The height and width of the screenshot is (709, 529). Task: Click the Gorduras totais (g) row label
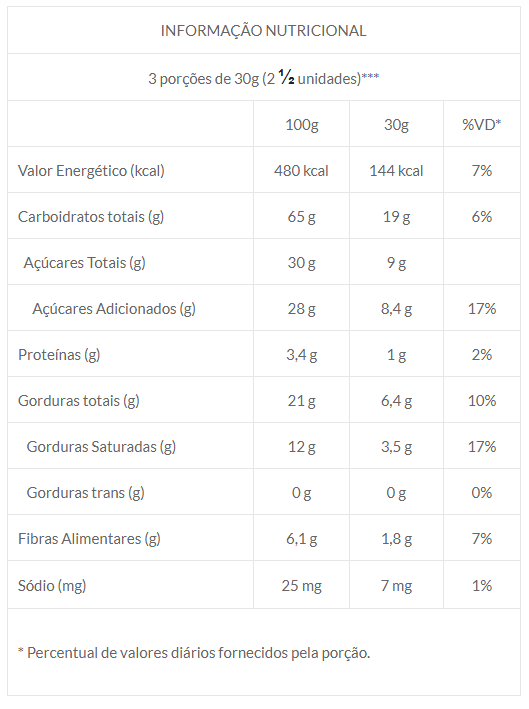point(79,401)
